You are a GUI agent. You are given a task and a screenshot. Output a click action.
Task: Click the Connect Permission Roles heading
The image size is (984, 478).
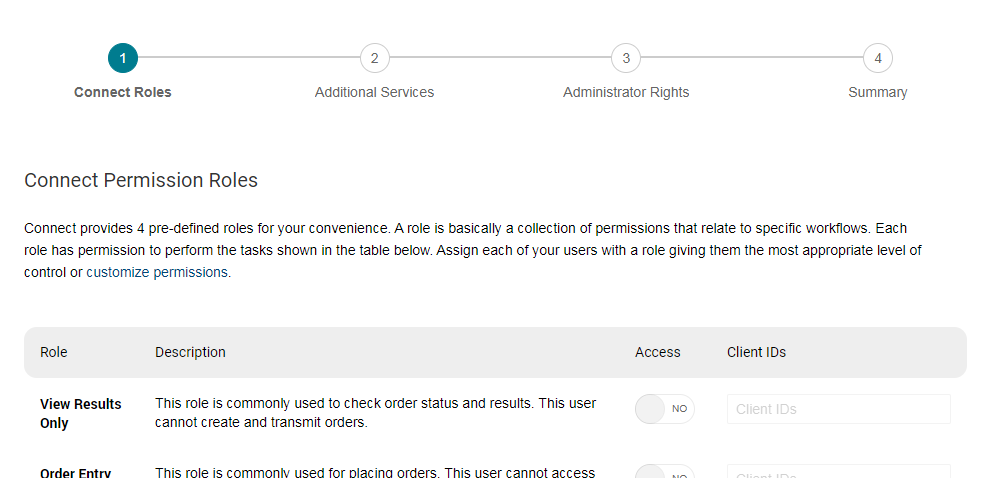coord(141,181)
